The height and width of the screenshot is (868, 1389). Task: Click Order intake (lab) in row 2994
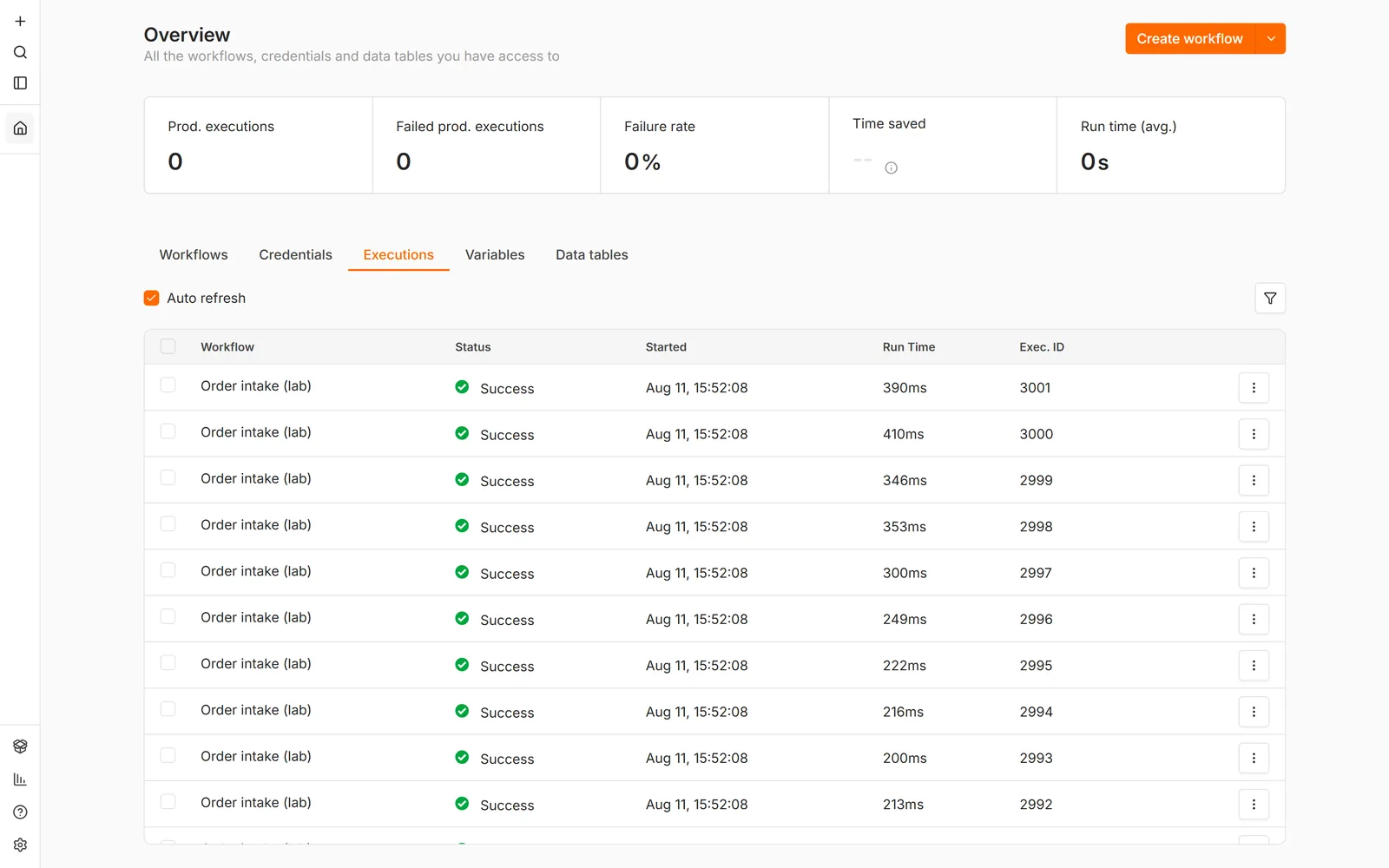256,710
